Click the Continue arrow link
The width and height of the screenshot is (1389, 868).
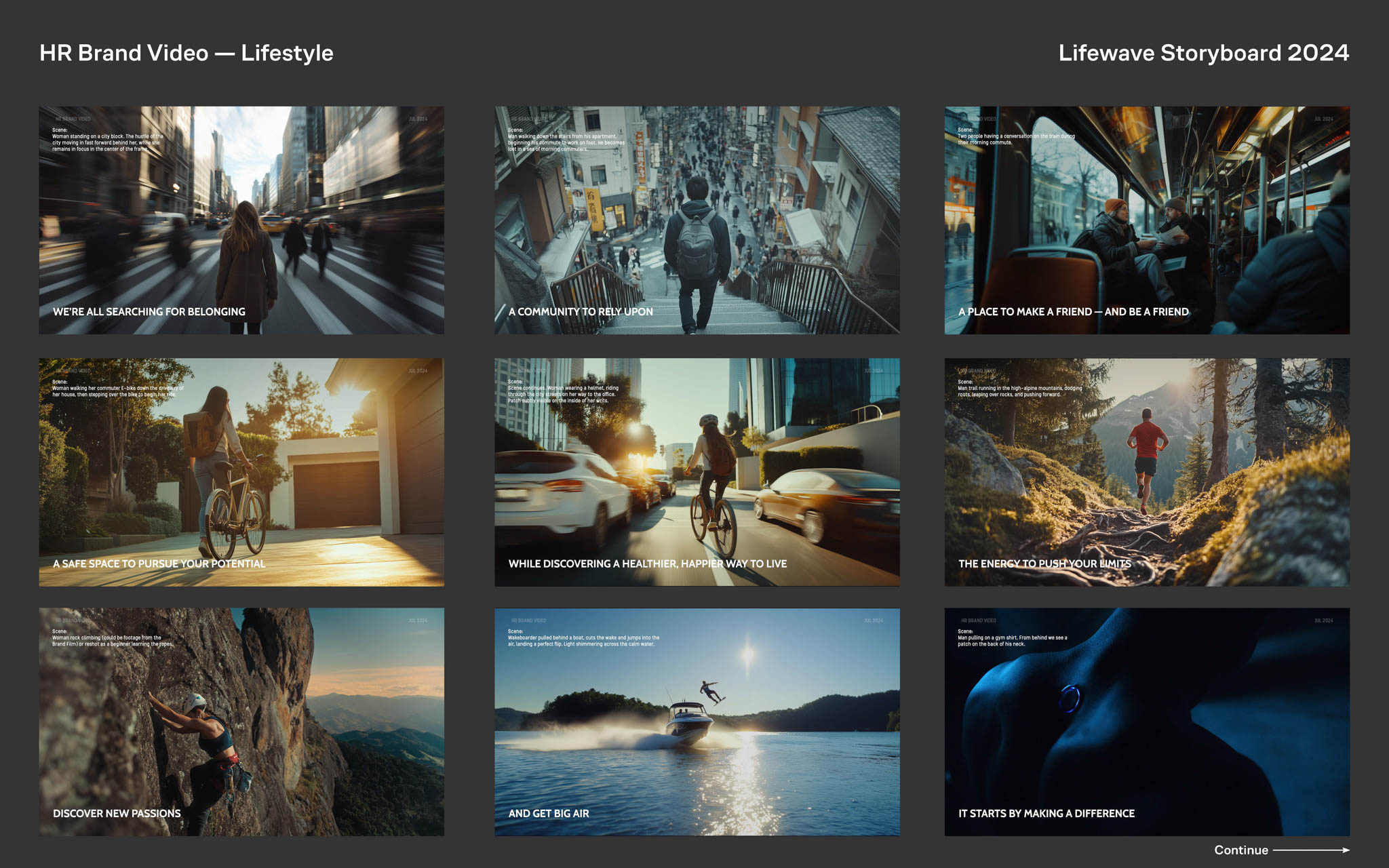[1241, 850]
